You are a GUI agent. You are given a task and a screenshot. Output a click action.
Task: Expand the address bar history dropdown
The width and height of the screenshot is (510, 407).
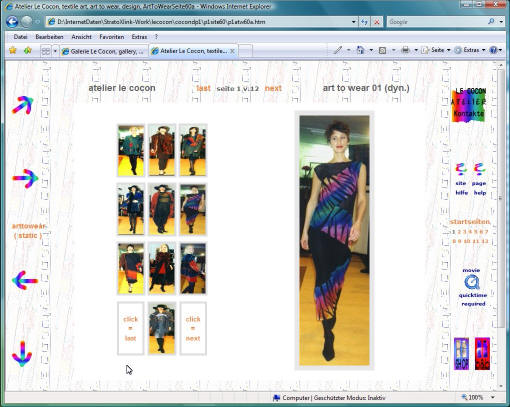pyautogui.click(x=354, y=22)
